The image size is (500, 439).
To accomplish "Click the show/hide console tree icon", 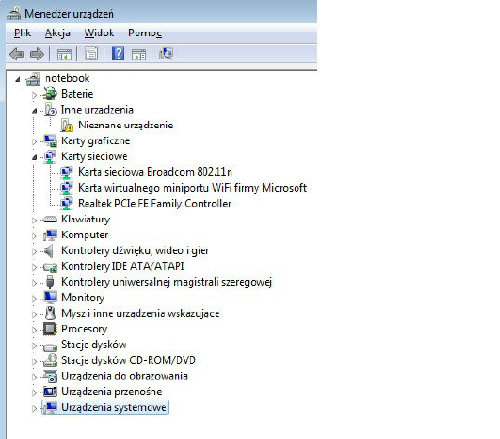I will (x=64, y=54).
